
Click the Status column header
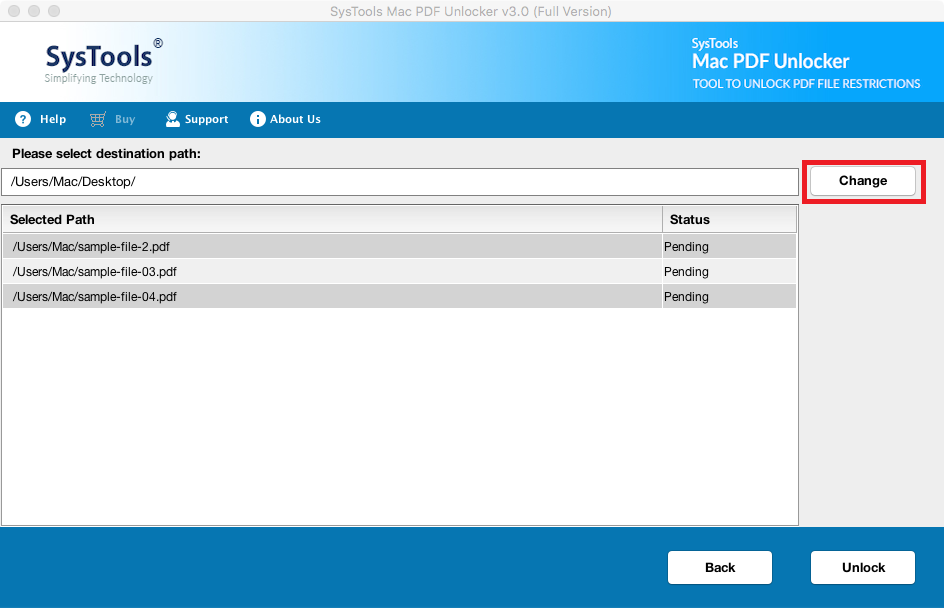pyautogui.click(x=729, y=220)
